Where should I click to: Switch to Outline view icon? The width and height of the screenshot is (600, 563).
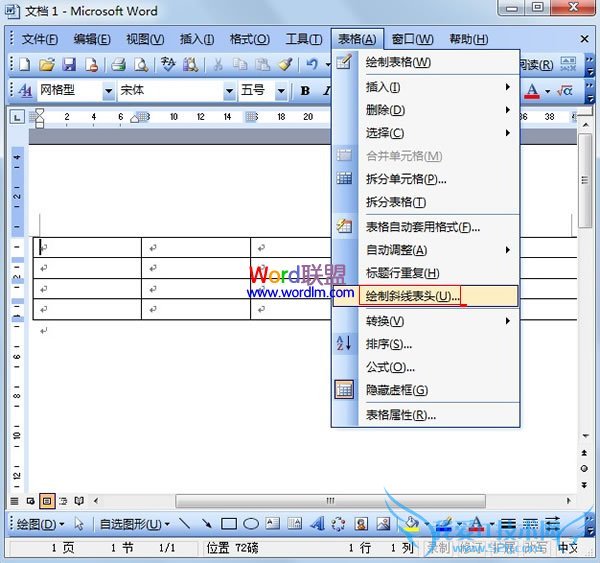click(63, 501)
